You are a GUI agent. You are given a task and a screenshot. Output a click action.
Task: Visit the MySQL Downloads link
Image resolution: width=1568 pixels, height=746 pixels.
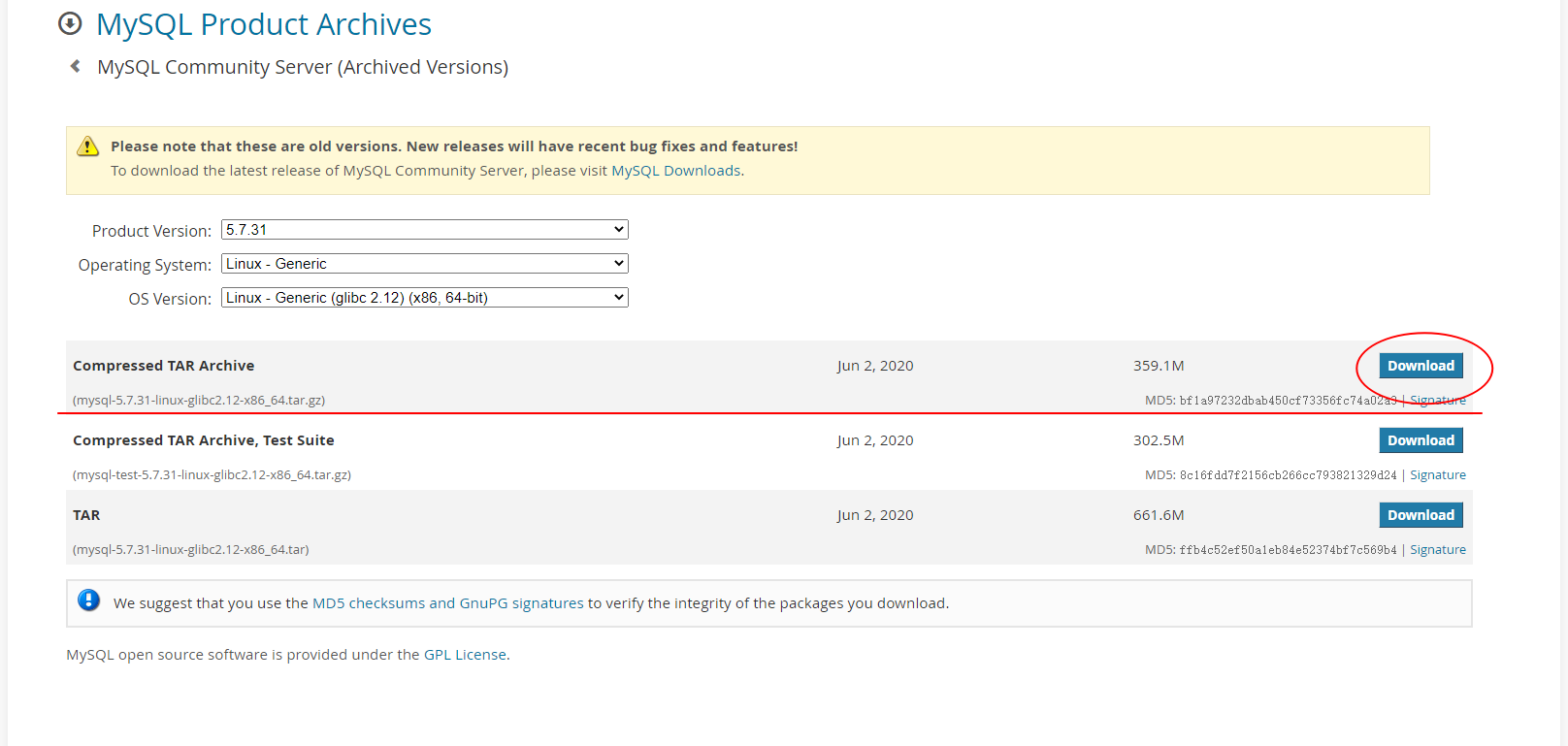point(675,171)
